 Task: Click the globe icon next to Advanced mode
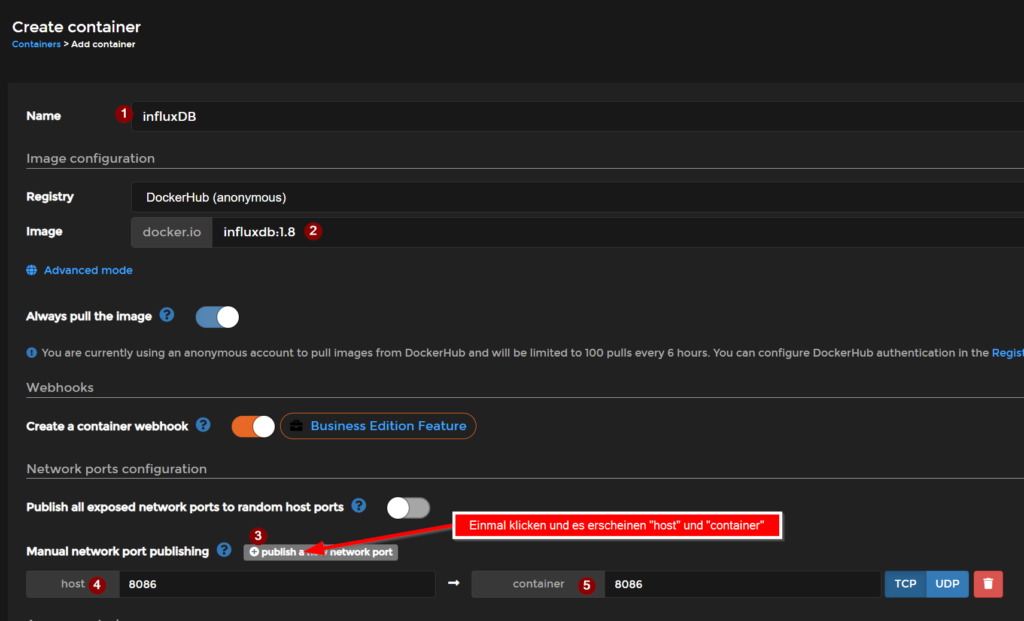(x=32, y=270)
